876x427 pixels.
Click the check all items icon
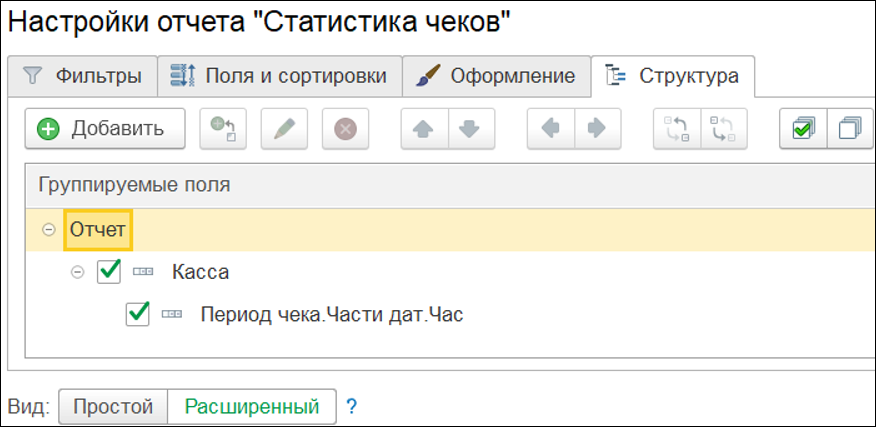click(803, 129)
